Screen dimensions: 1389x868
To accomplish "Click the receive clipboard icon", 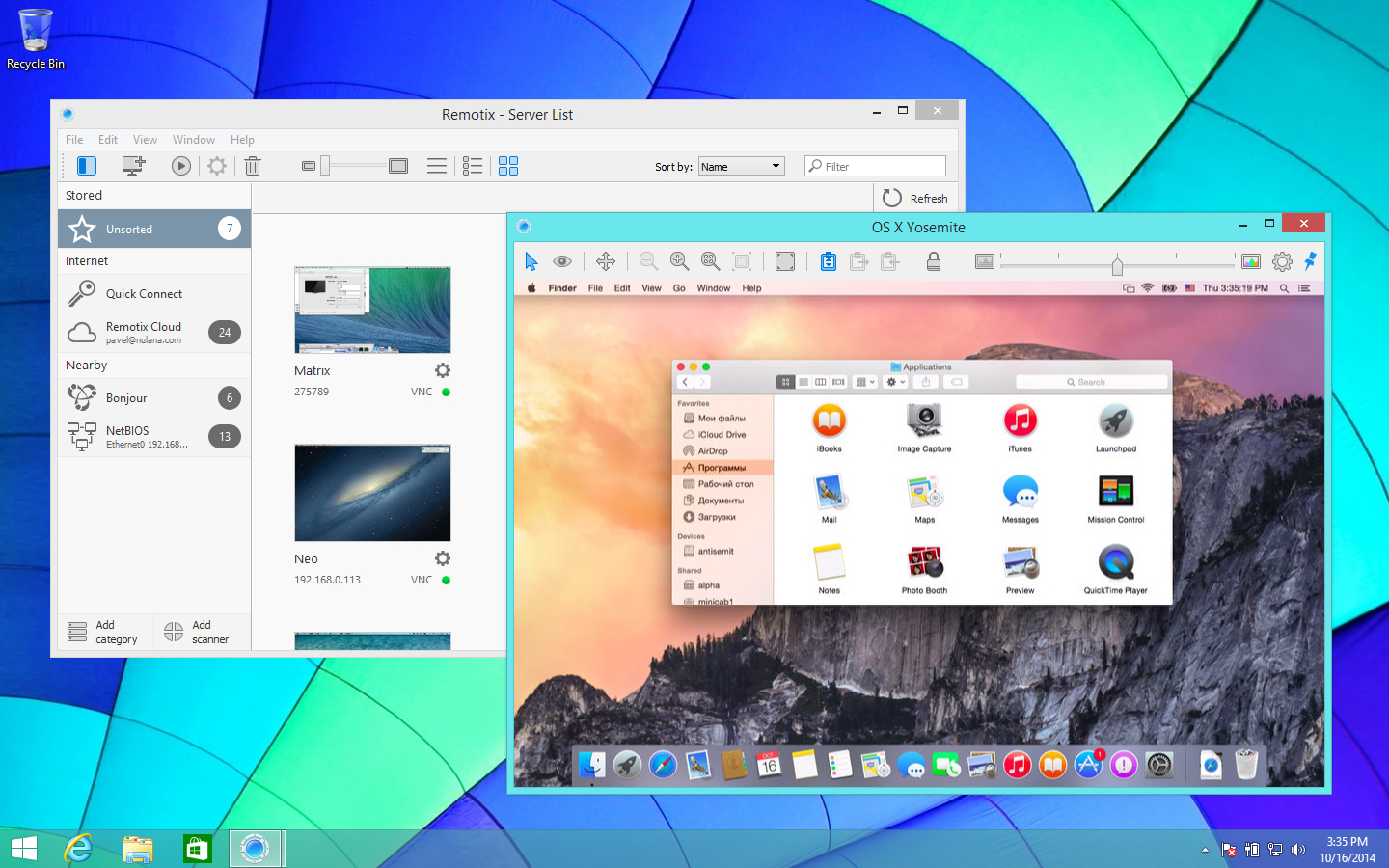I will [890, 260].
